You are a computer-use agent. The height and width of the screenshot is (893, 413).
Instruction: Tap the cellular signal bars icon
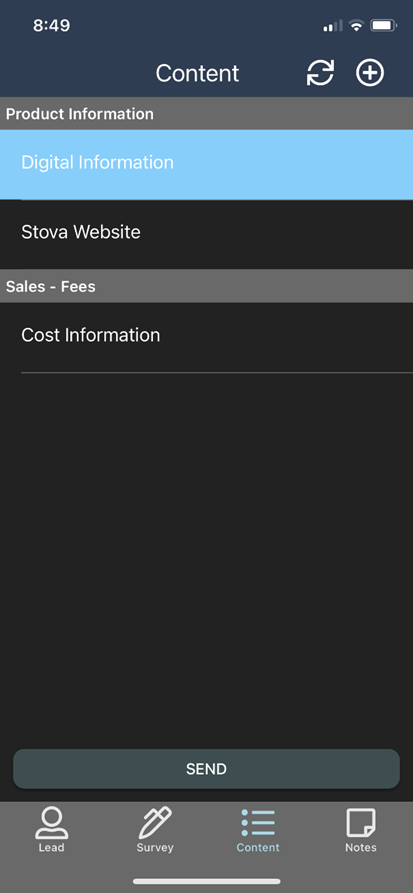[x=333, y=26]
